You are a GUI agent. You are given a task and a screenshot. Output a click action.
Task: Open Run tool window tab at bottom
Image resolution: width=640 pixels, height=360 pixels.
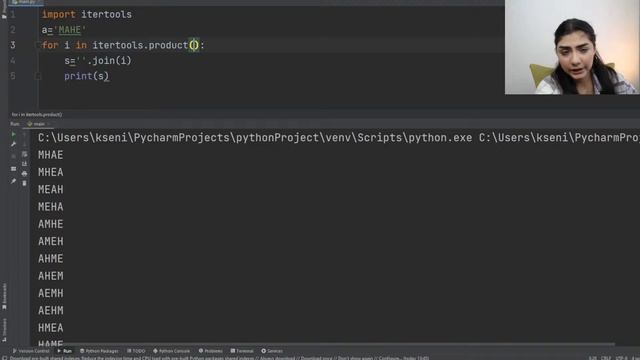click(64, 351)
